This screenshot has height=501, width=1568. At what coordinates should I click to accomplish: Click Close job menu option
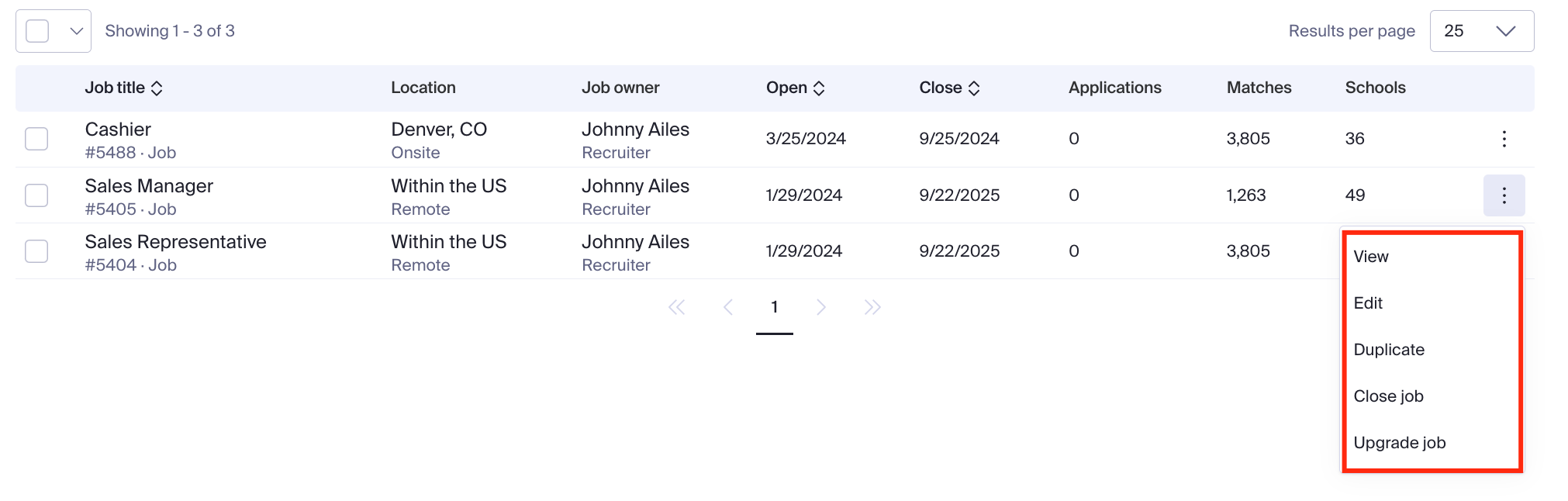point(1388,396)
